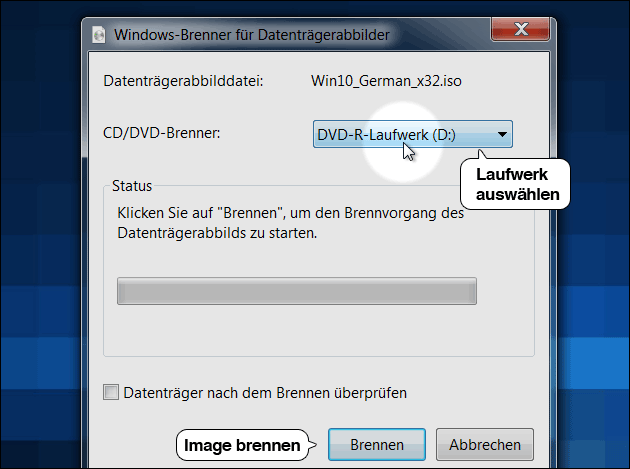Click the Brennen button to burn image
Viewport: 630px width, 469px height.
376,444
